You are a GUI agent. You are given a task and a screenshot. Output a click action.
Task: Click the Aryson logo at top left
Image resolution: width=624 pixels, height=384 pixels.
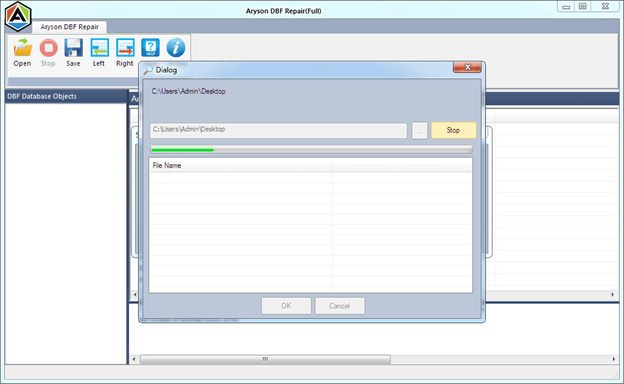tap(18, 17)
